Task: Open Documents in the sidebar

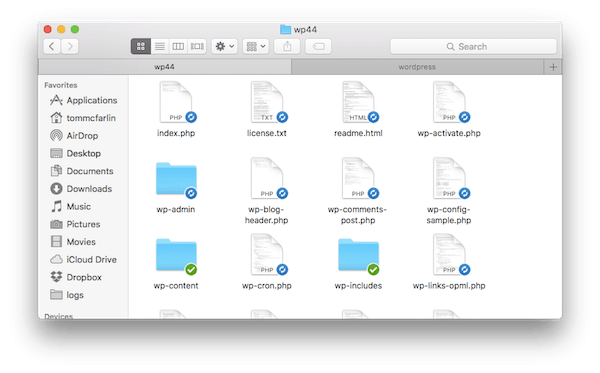Action: coord(82,171)
